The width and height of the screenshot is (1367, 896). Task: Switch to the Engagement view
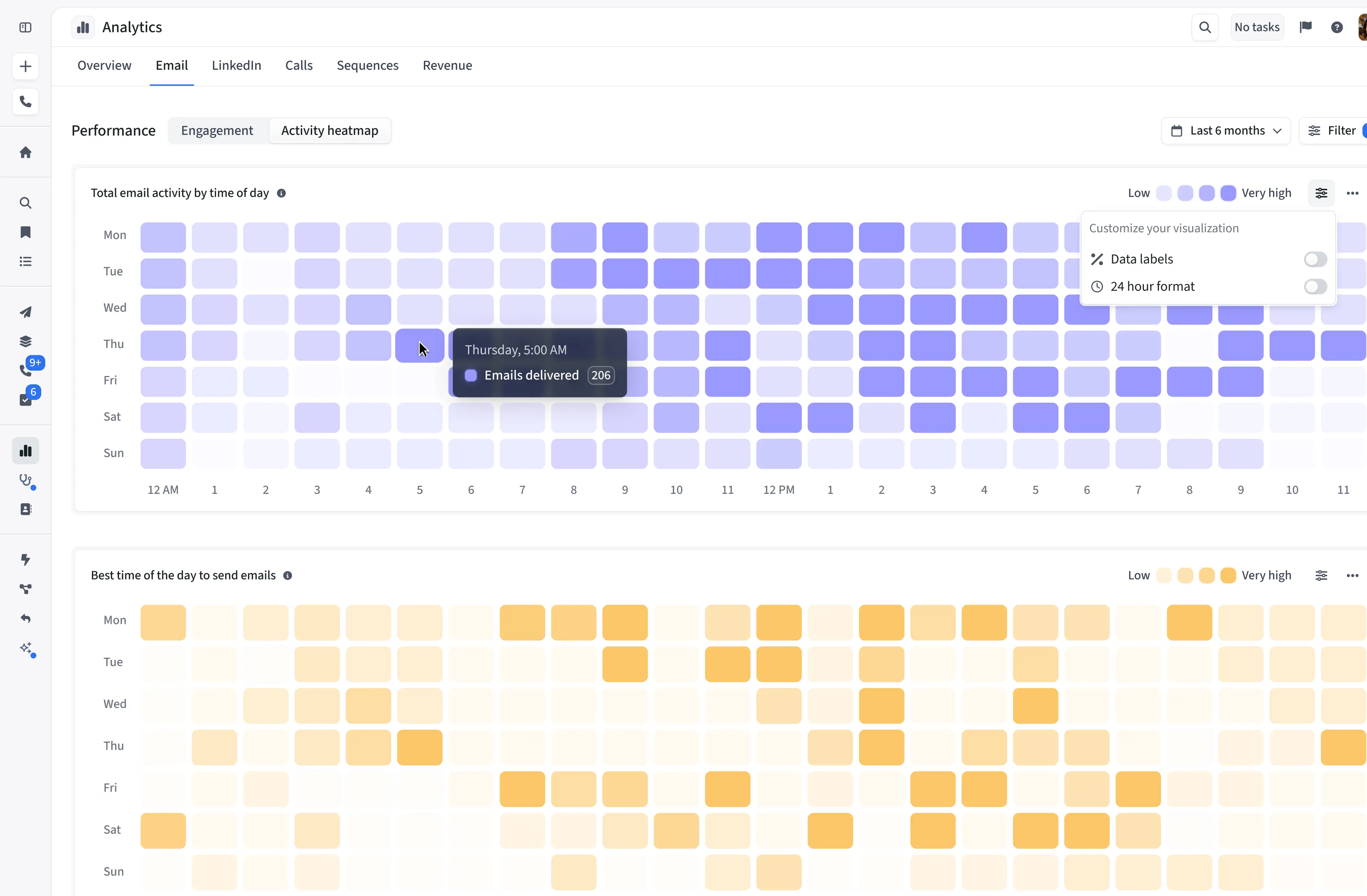[x=217, y=130]
